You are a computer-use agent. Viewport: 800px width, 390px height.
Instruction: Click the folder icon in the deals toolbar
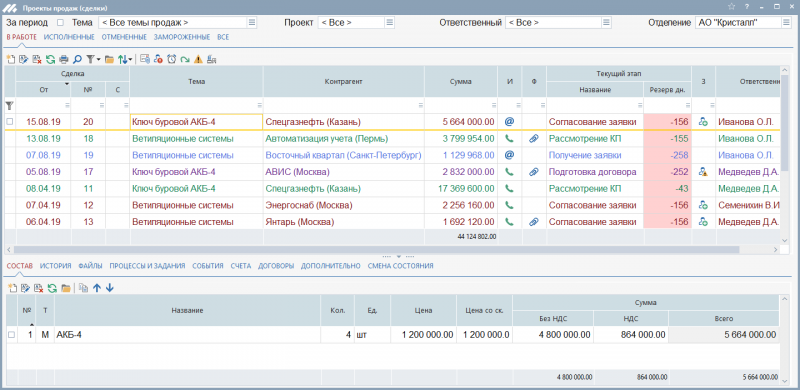click(109, 59)
